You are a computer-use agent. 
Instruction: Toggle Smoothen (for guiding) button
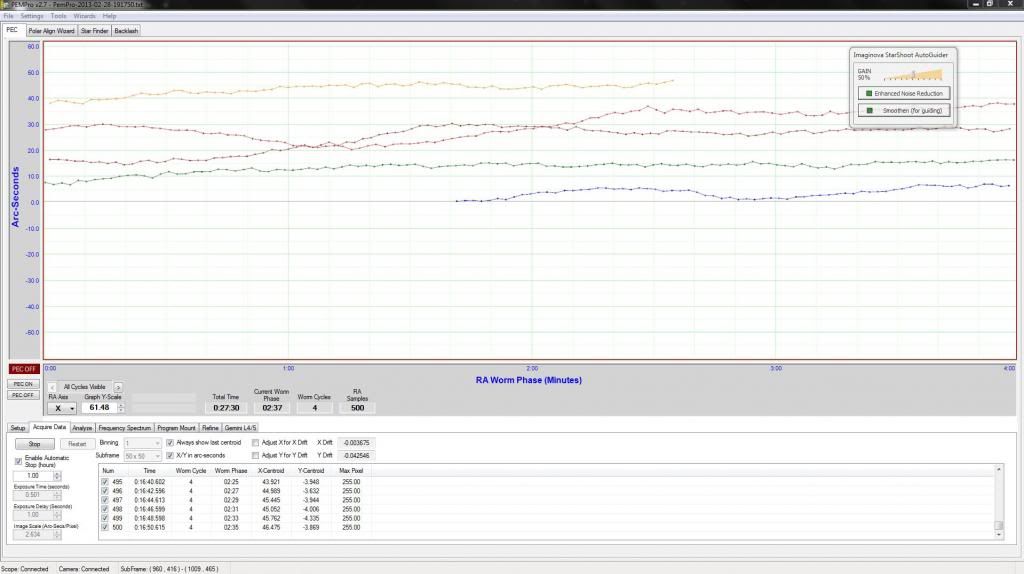[904, 110]
